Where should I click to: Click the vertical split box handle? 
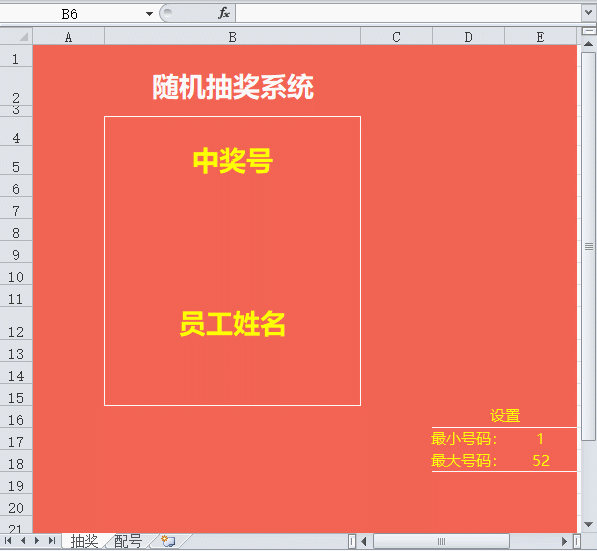click(x=577, y=541)
